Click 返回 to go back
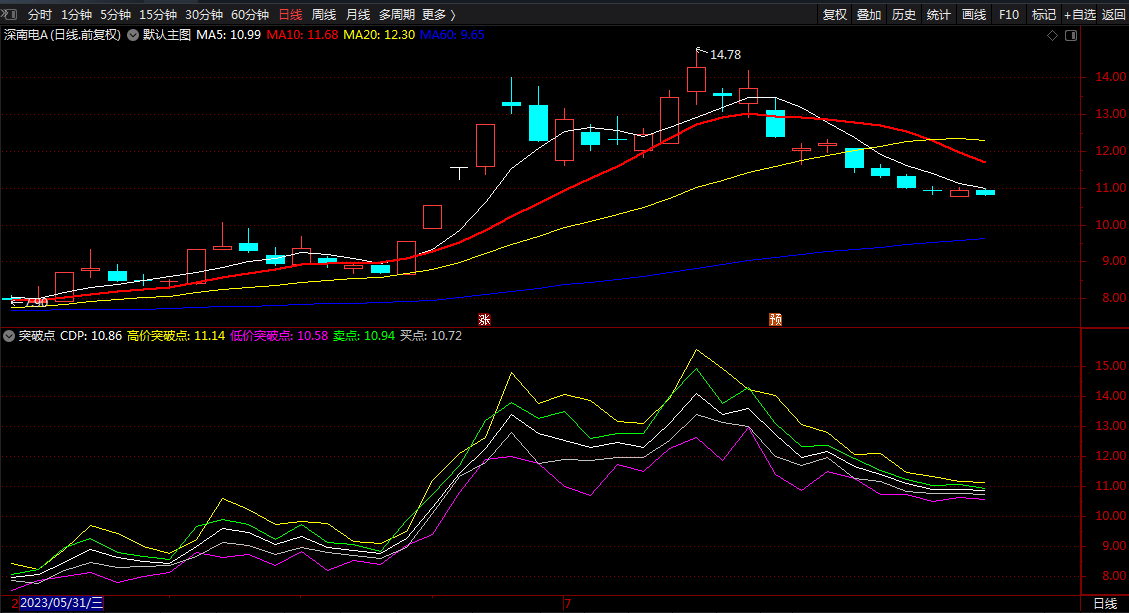This screenshot has height=613, width=1129. pos(1113,14)
